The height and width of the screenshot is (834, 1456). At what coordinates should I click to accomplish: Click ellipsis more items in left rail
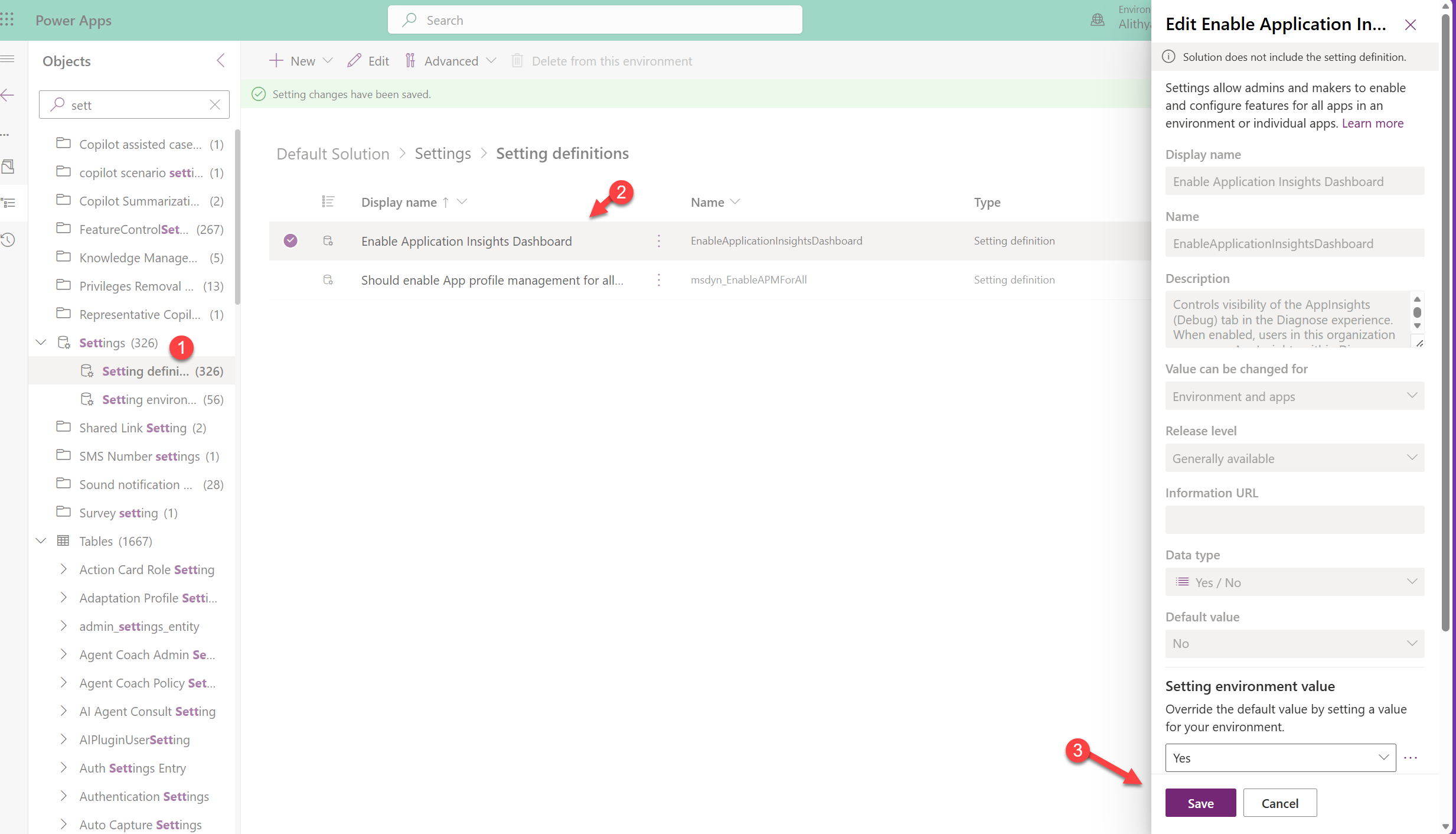5,135
